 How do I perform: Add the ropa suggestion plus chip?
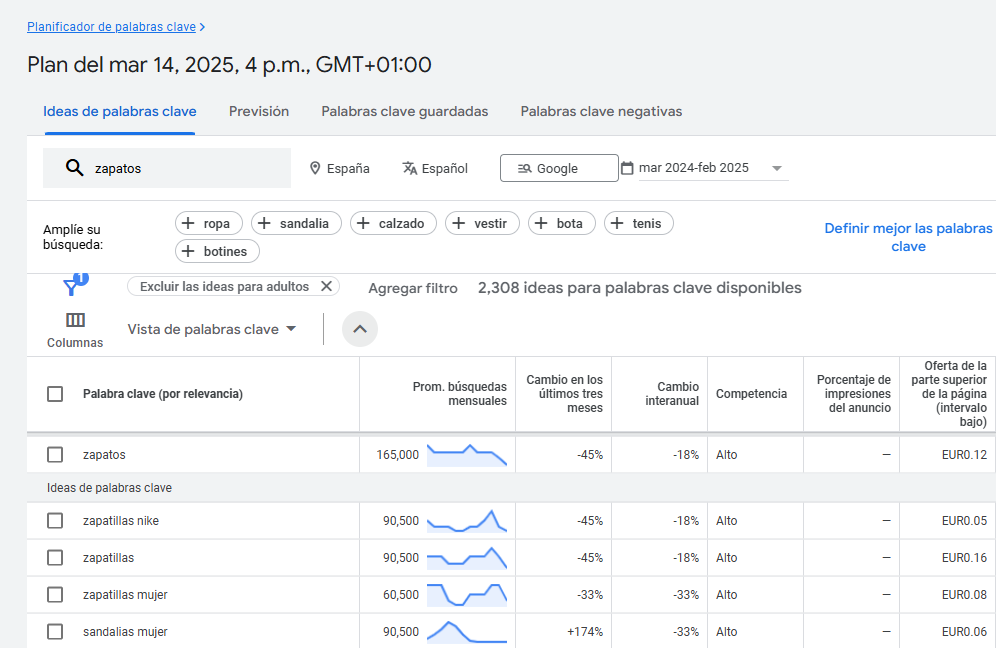point(208,224)
